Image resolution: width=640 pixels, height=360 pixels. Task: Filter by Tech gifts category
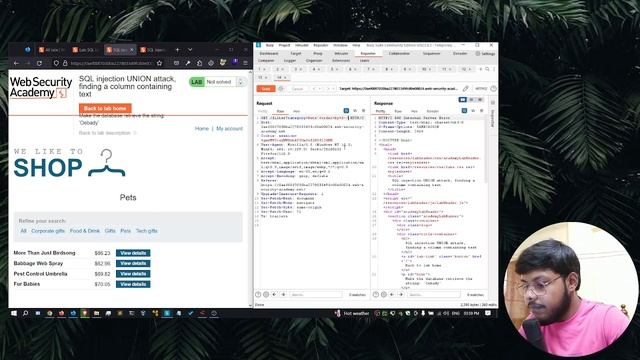pyautogui.click(x=147, y=231)
